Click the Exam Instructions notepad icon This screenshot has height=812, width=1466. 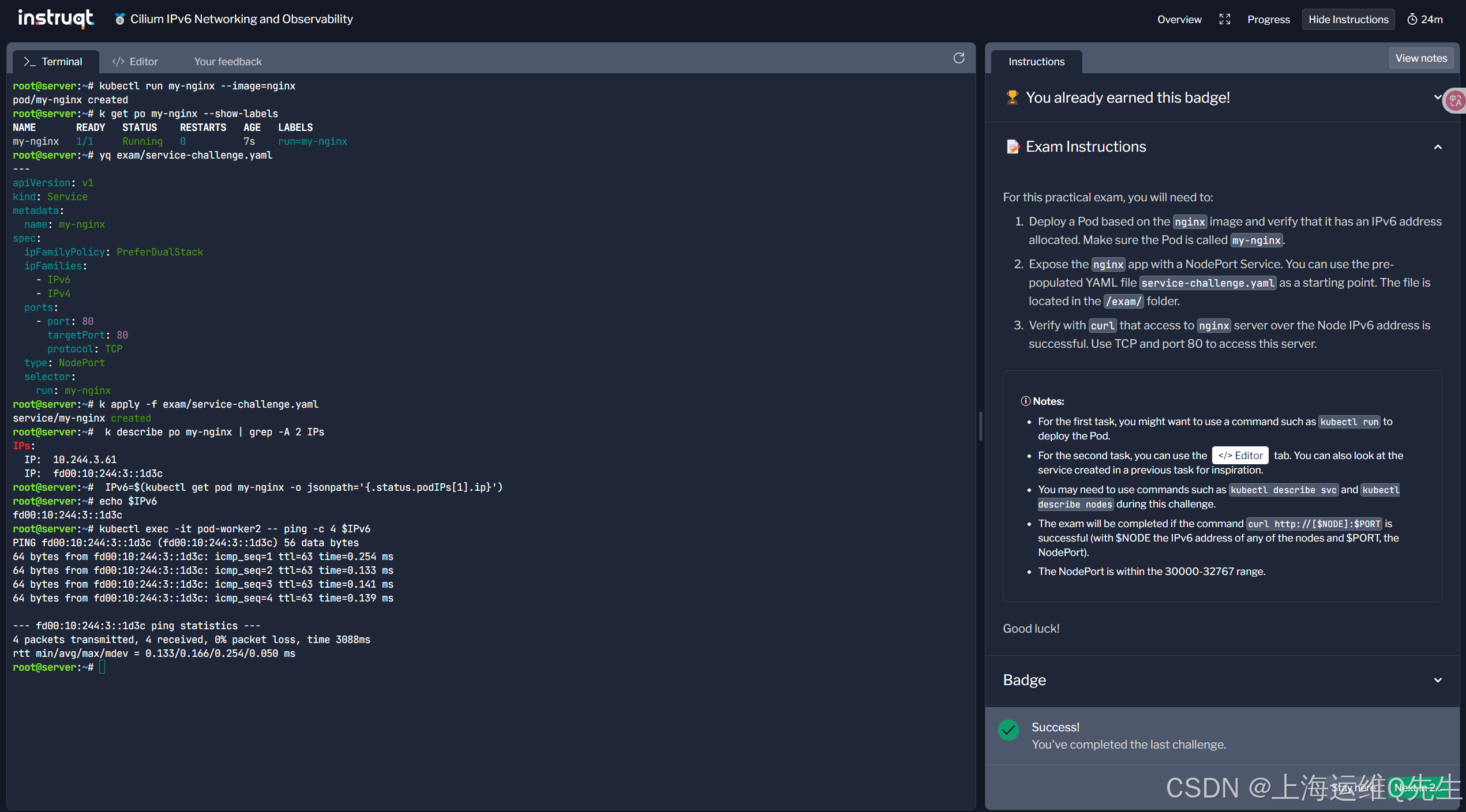tap(1013, 146)
